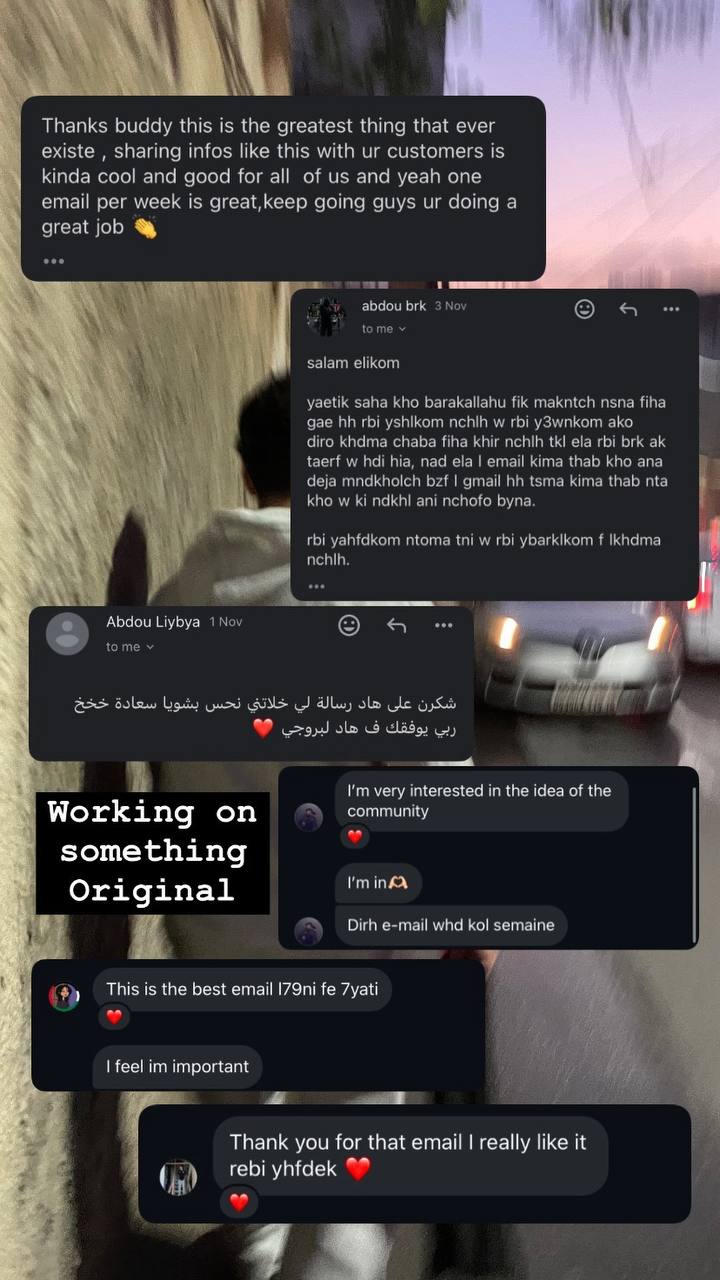Open the abdou brk sender avatar

coord(326,316)
